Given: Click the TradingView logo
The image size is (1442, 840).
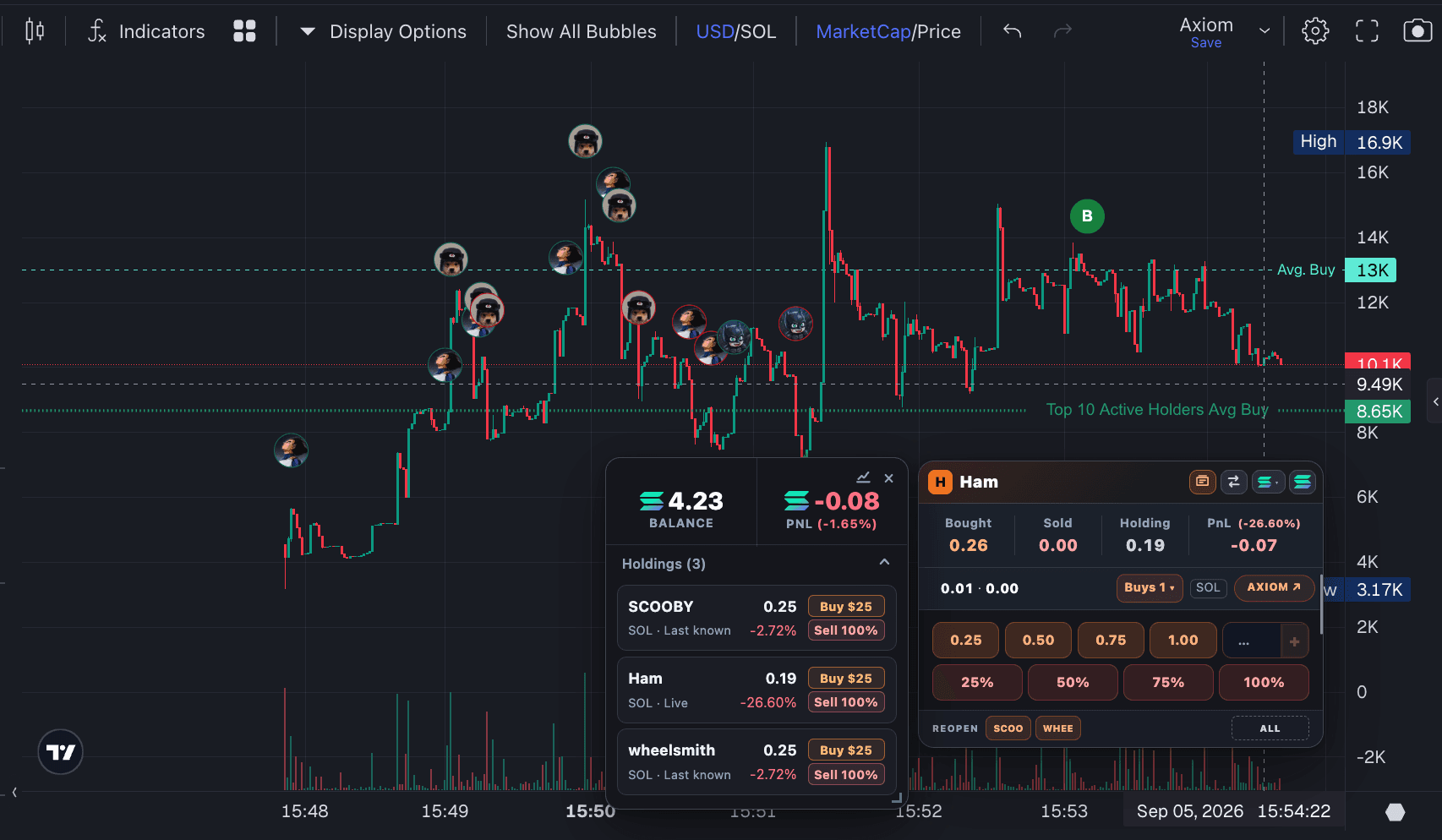Looking at the screenshot, I should 61,752.
